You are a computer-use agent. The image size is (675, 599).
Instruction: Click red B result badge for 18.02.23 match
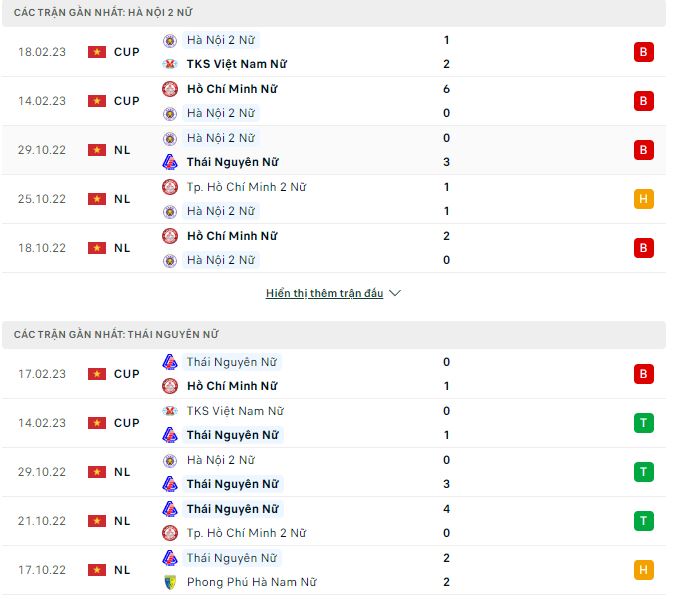643,52
